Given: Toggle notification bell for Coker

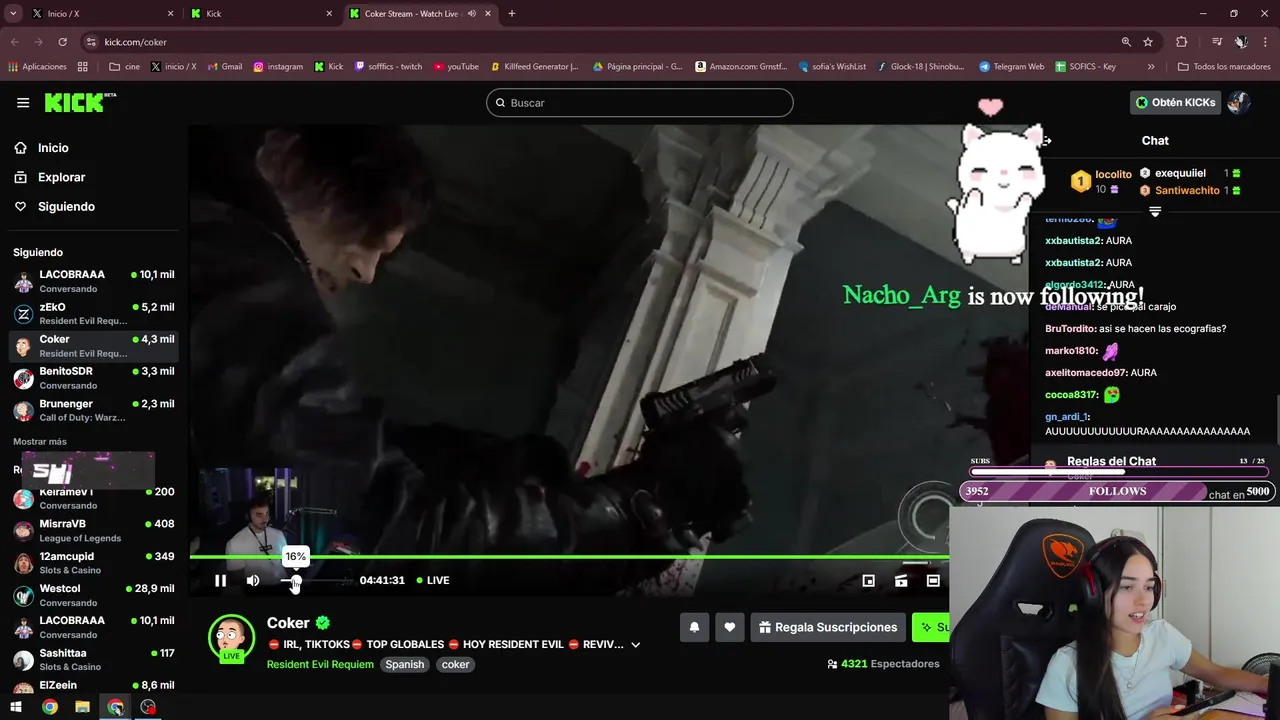Looking at the screenshot, I should tap(694, 627).
